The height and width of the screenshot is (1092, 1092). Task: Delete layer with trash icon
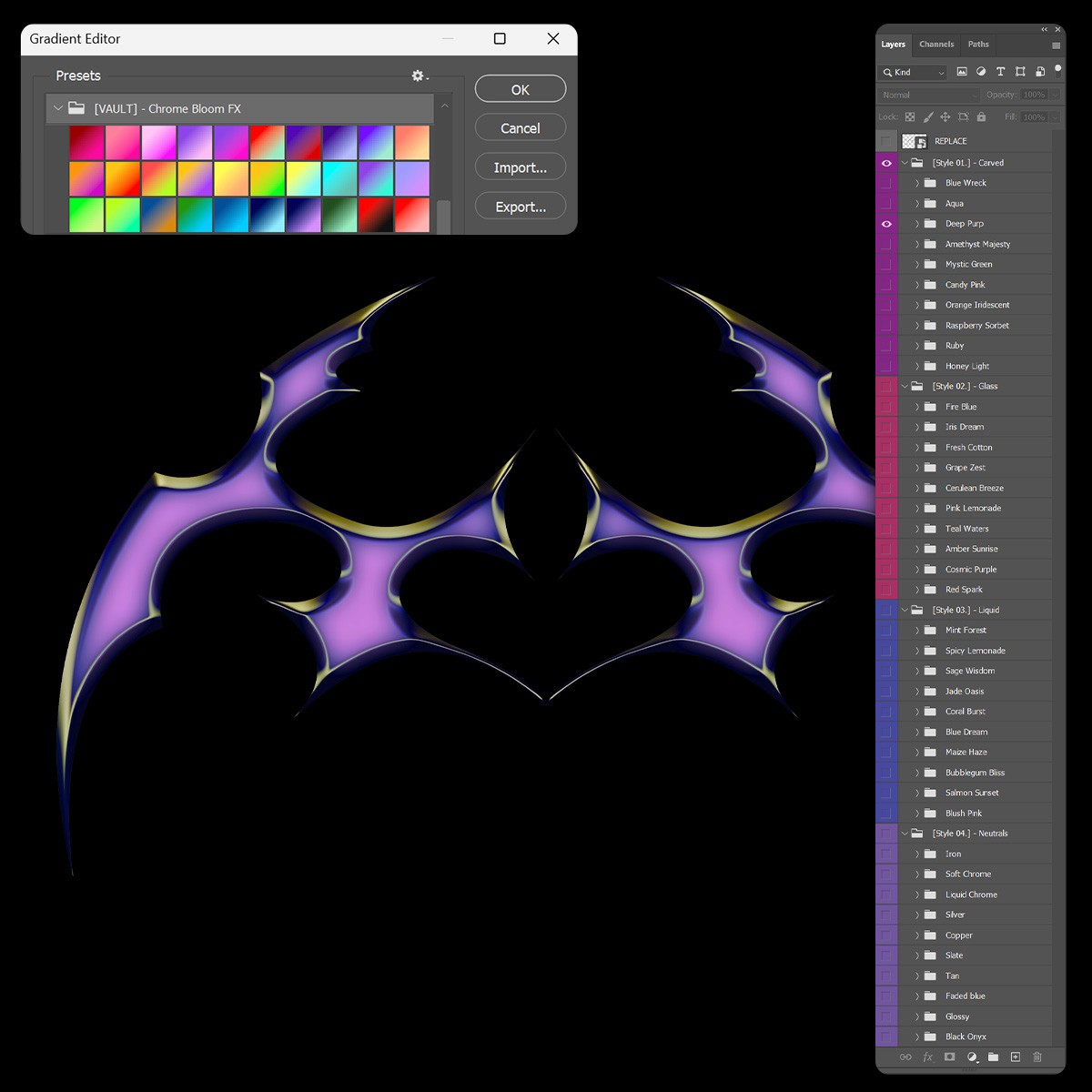tap(1036, 1057)
